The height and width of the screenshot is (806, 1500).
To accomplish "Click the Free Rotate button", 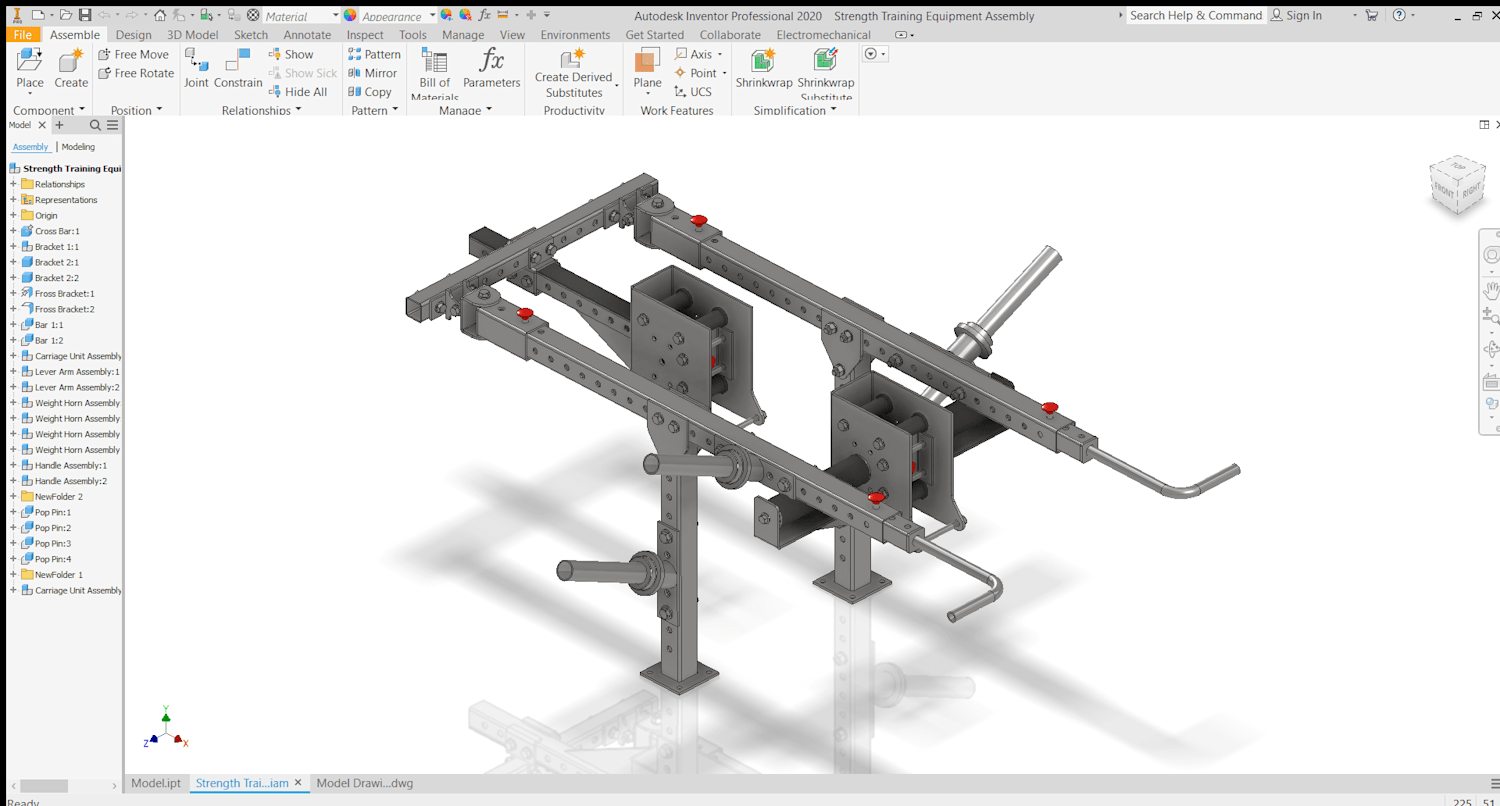I will 136,73.
